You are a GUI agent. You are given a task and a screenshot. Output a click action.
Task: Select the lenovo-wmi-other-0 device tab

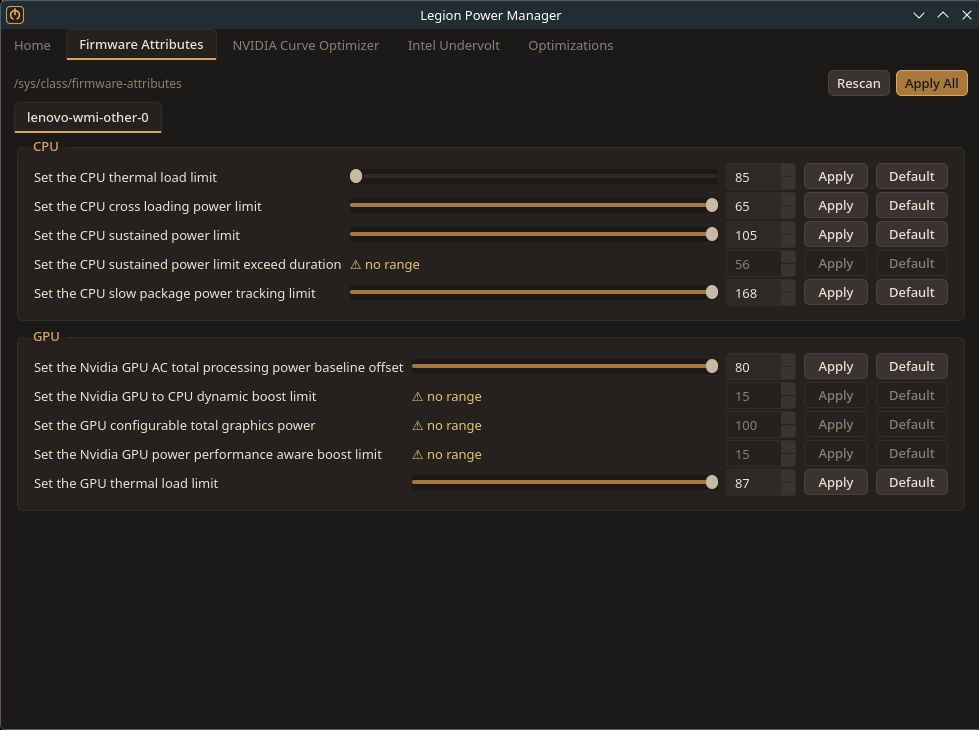coord(88,117)
